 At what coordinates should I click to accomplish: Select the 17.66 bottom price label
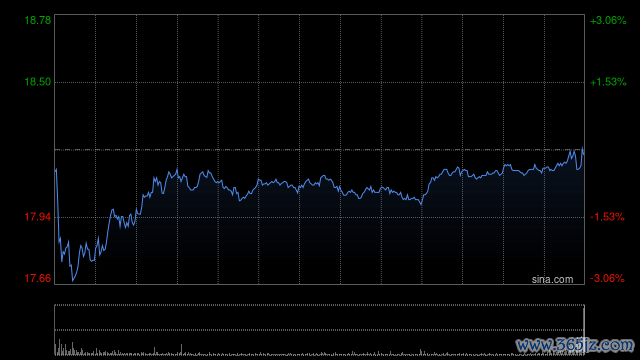pos(38,278)
